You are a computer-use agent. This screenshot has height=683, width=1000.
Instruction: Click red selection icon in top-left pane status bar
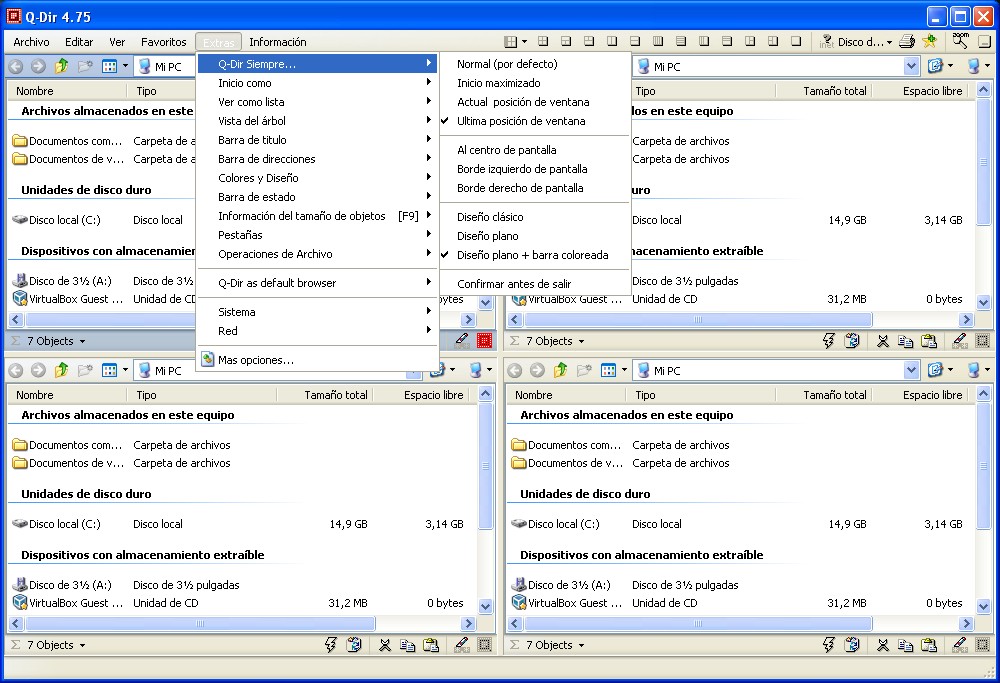tap(485, 341)
